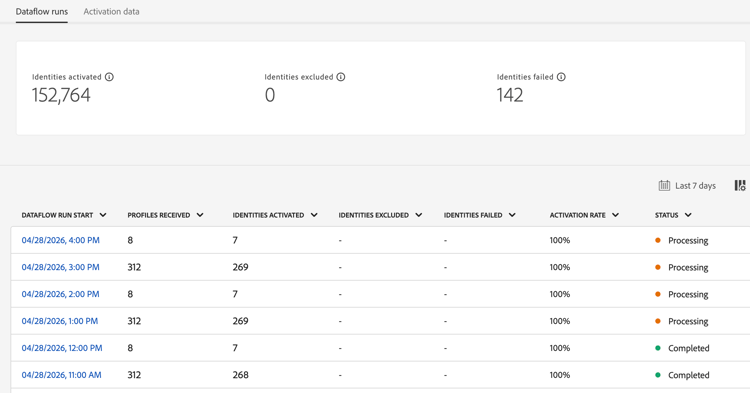Click 268 identities activated in 11:00 AM row

241,375
